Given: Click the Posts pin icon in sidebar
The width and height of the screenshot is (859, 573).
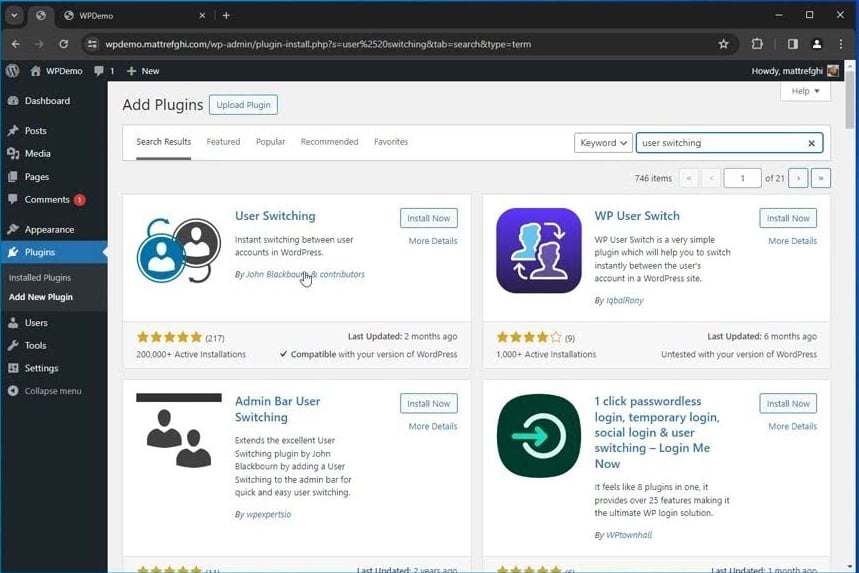Looking at the screenshot, I should point(13,130).
